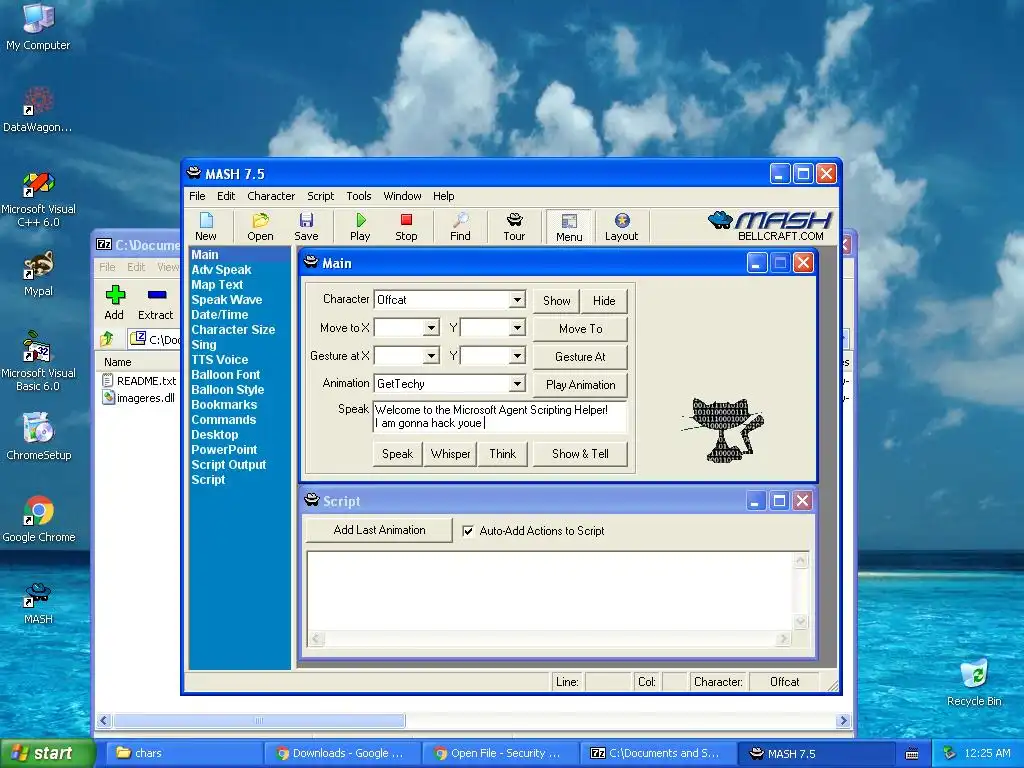Launch the Tour toolbar icon
This screenshot has width=1024, height=768.
(514, 227)
